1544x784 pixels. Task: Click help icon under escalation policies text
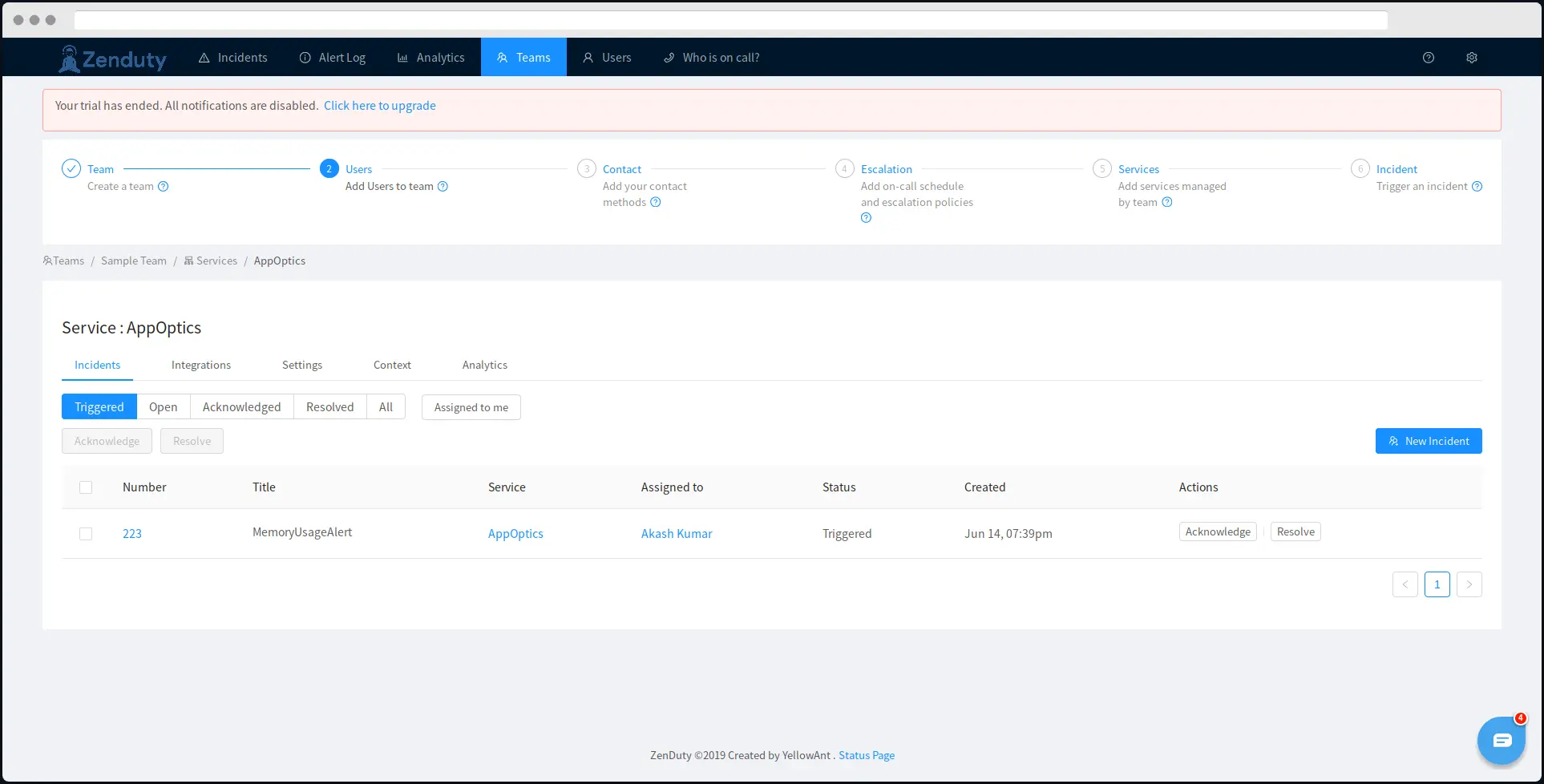pos(866,218)
